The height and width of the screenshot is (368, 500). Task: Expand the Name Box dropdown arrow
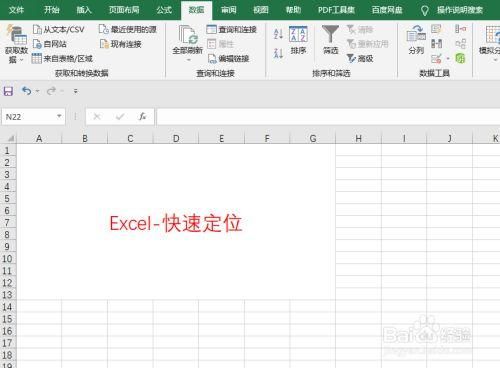point(59,116)
